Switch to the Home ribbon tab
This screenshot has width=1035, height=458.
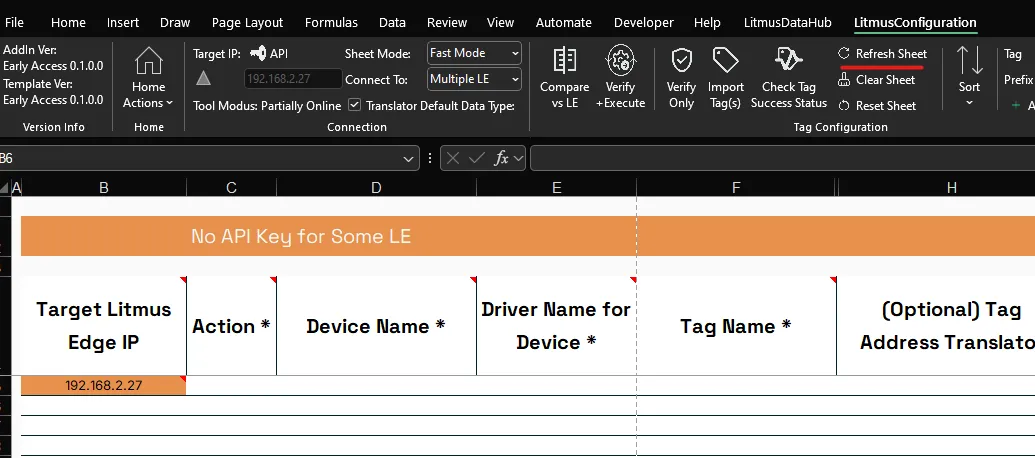tap(68, 22)
